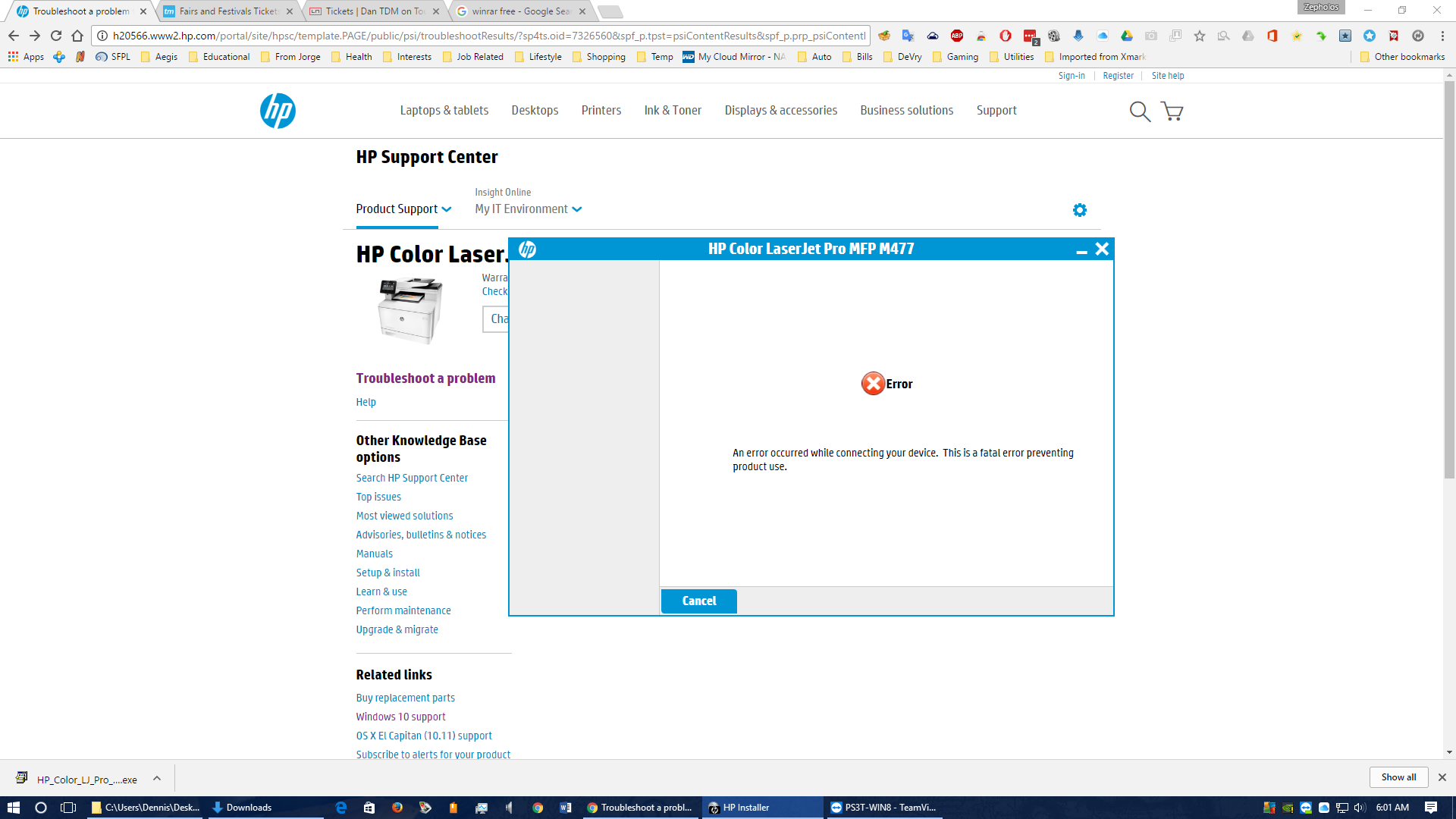
Task: Click the HP logo in site header
Action: click(x=278, y=111)
